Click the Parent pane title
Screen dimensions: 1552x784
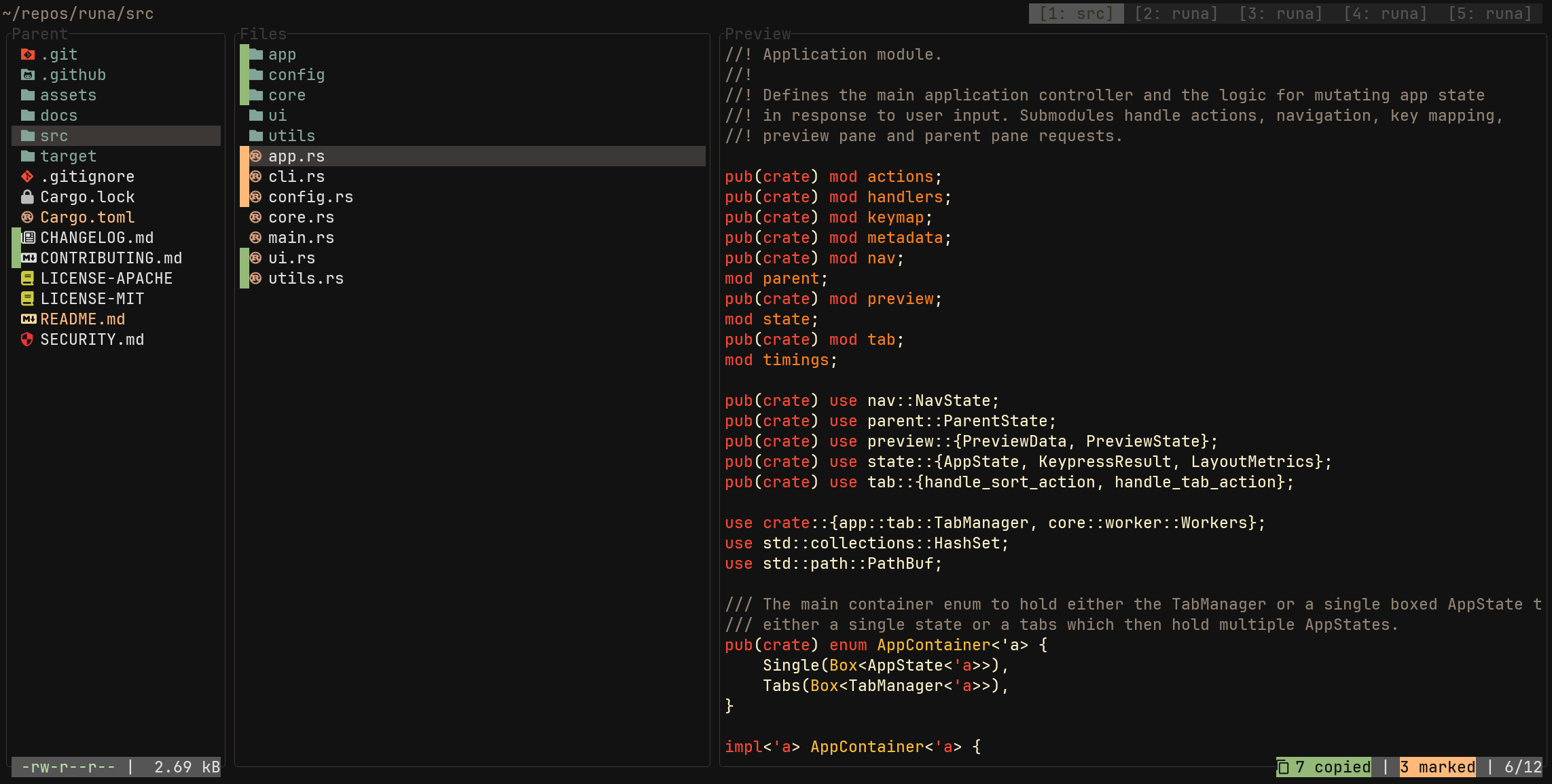click(40, 34)
